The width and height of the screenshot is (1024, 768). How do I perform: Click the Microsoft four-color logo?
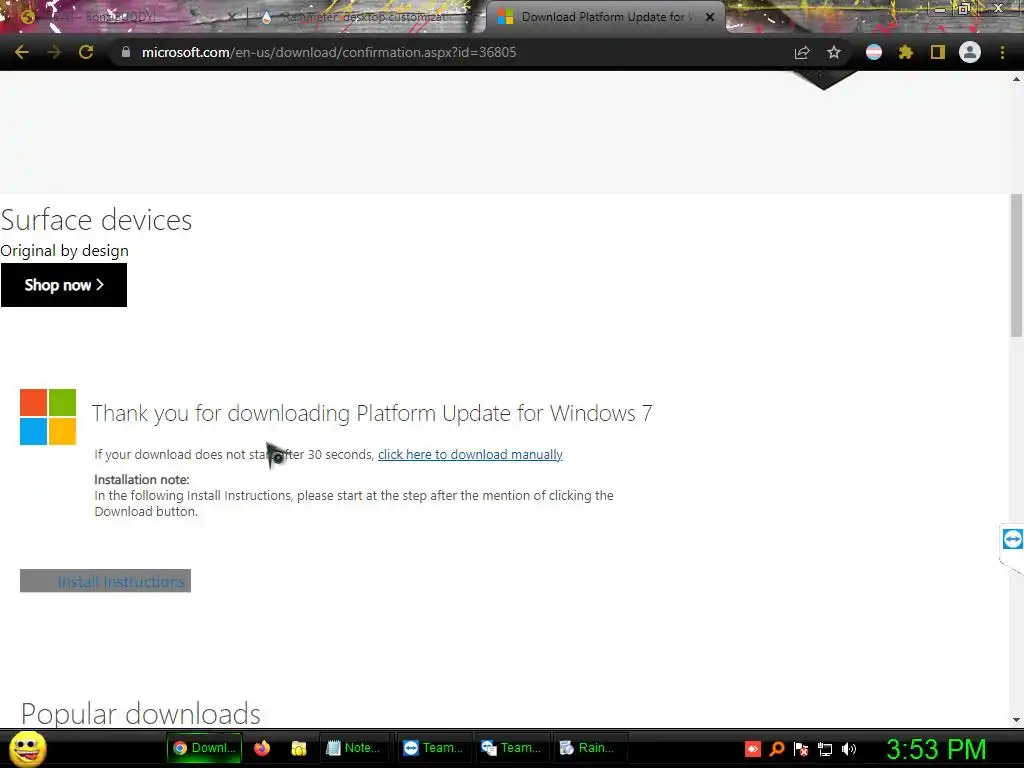point(48,417)
